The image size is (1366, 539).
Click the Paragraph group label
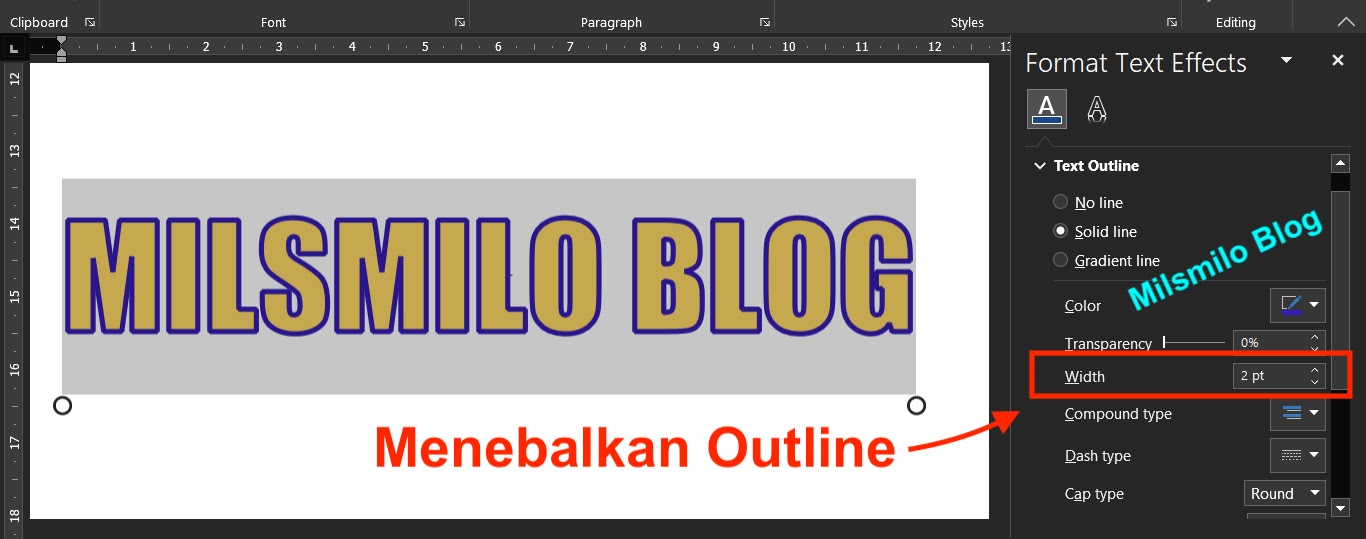coord(611,22)
